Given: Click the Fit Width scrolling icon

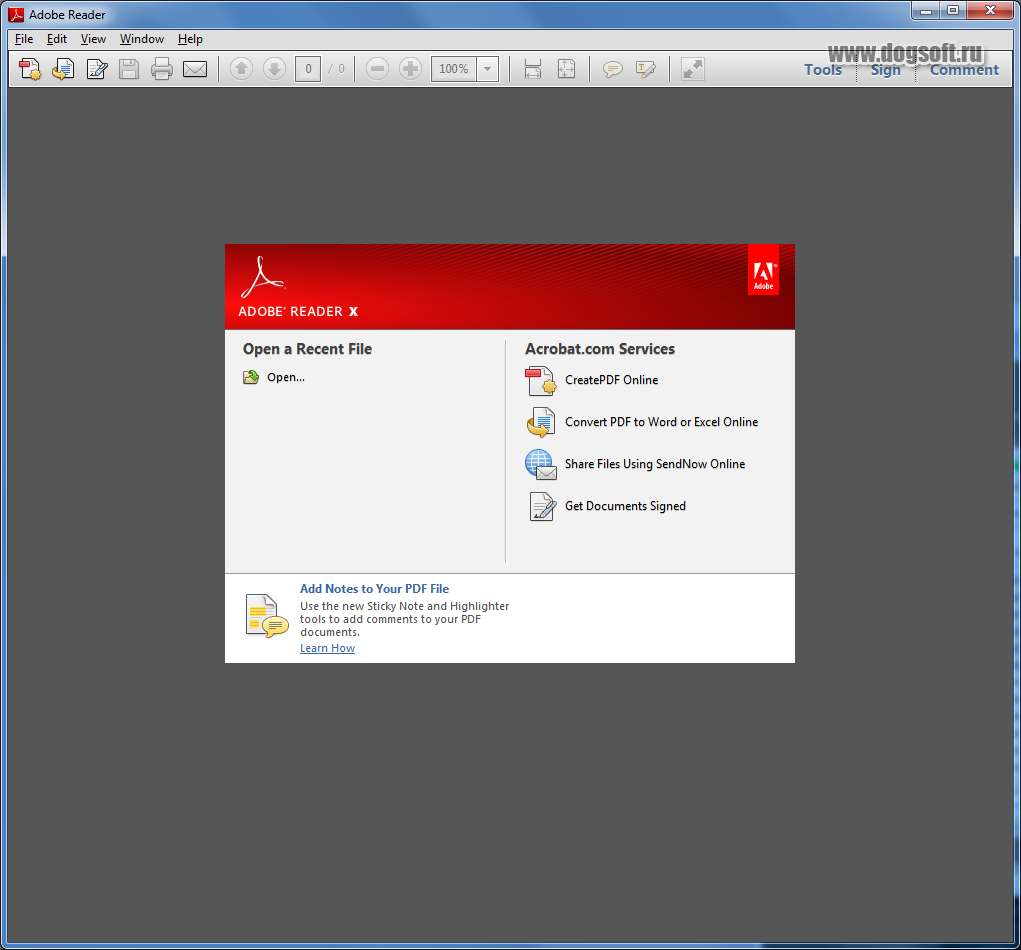Looking at the screenshot, I should 533,69.
